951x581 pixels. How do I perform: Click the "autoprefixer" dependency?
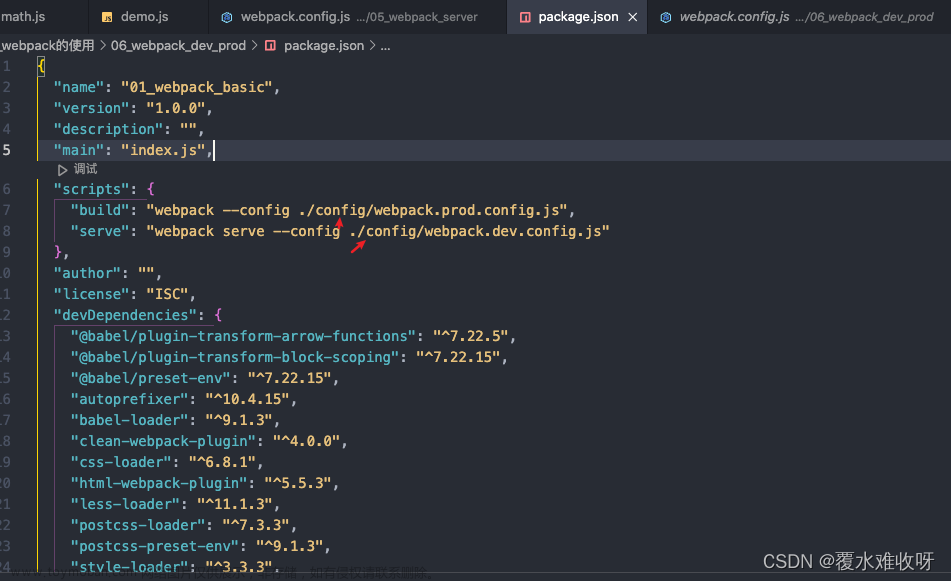point(129,399)
